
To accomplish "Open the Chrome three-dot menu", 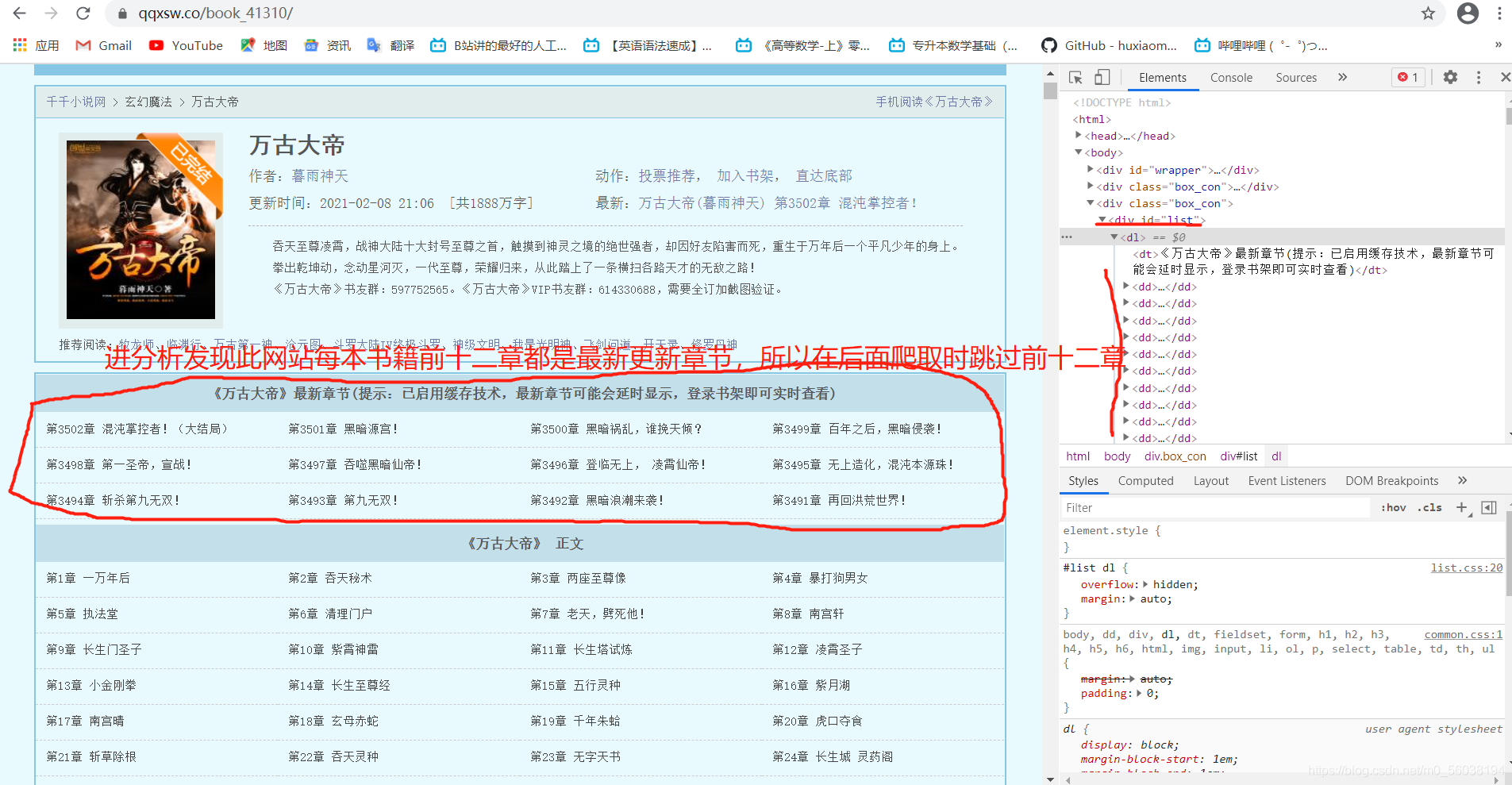I will [x=1499, y=13].
